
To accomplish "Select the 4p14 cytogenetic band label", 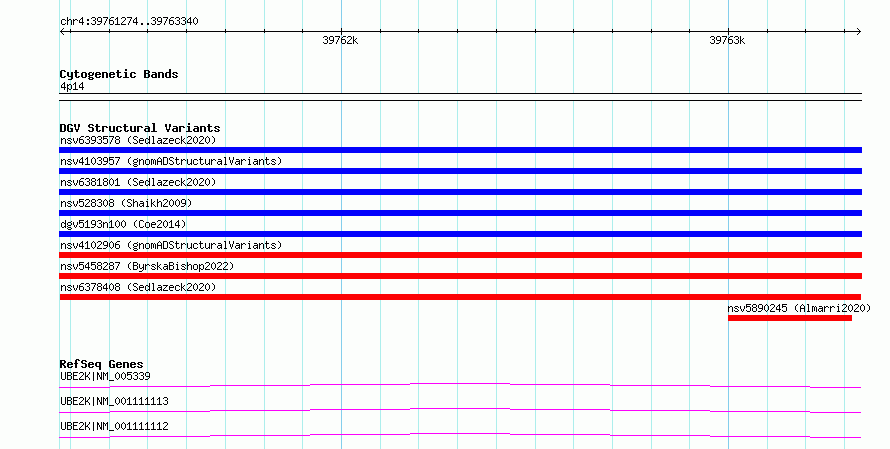I will coord(72,86).
